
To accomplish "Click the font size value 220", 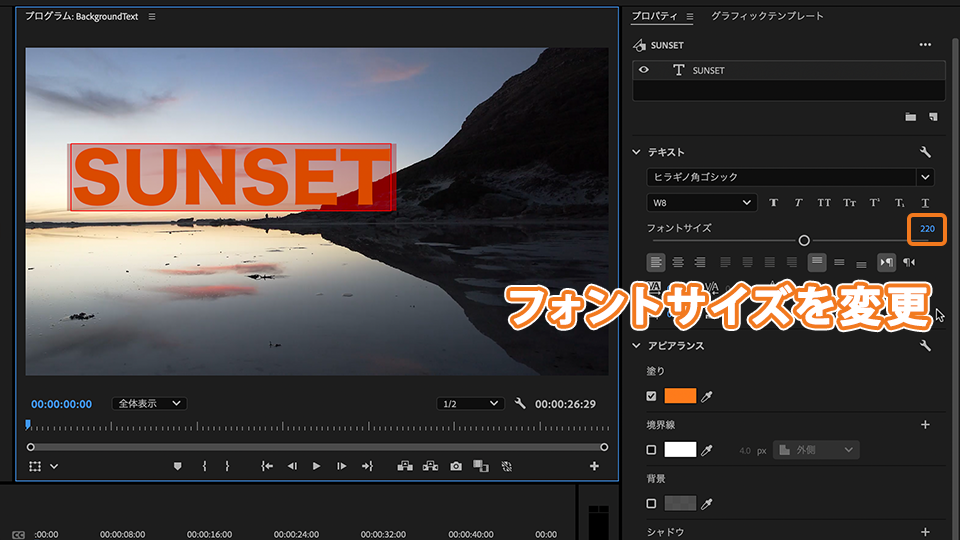I will [x=927, y=229].
